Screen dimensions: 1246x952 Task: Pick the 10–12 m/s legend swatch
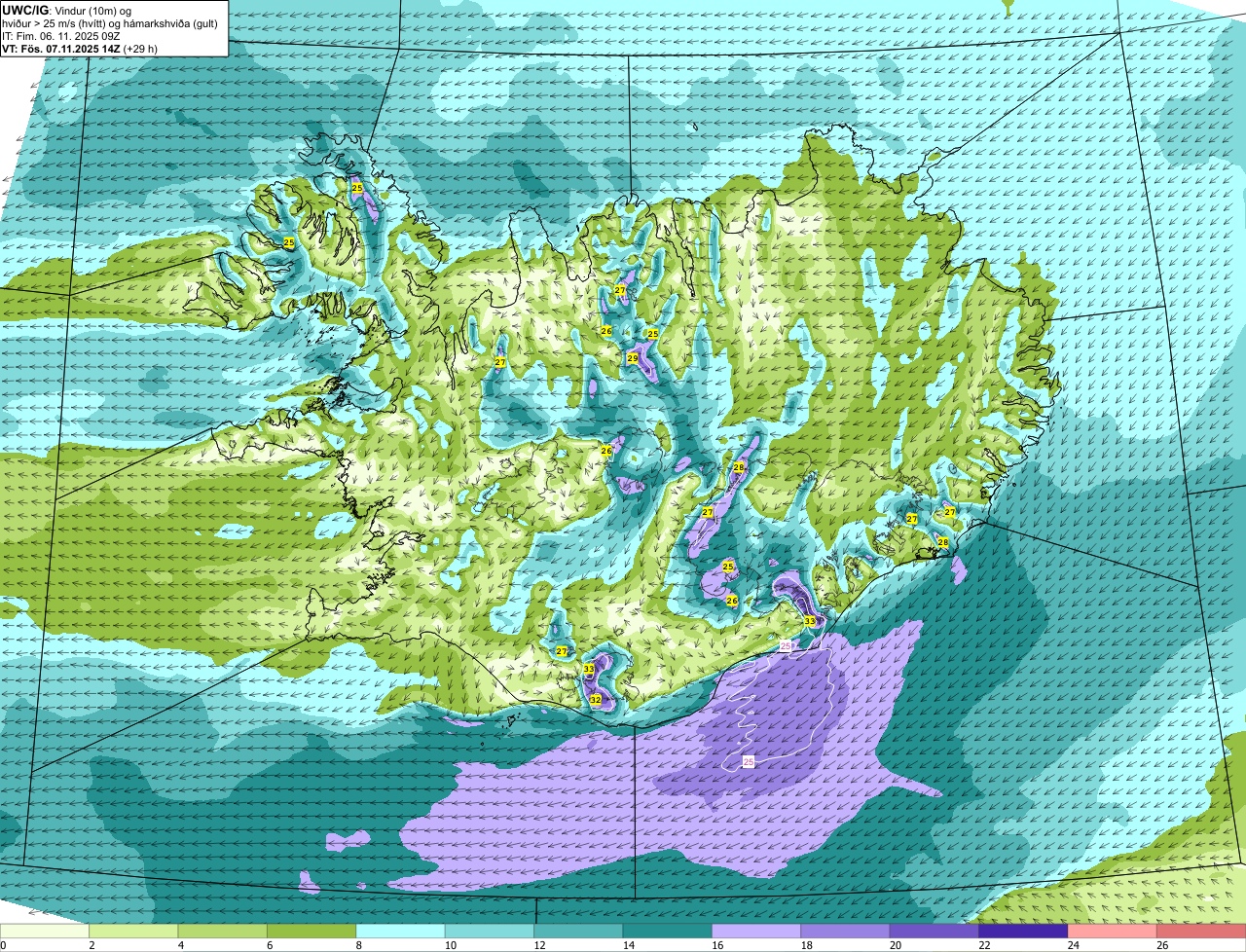click(490, 932)
